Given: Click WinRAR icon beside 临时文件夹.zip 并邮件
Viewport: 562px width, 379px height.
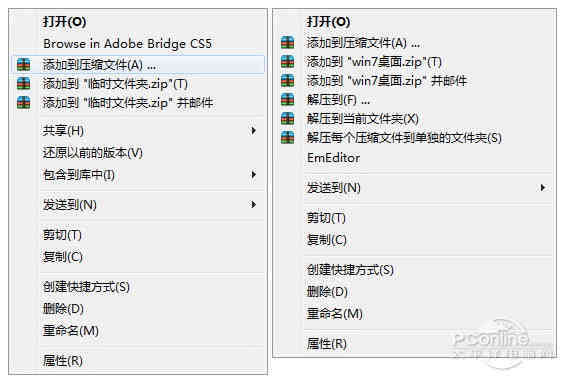Looking at the screenshot, I should point(24,102).
